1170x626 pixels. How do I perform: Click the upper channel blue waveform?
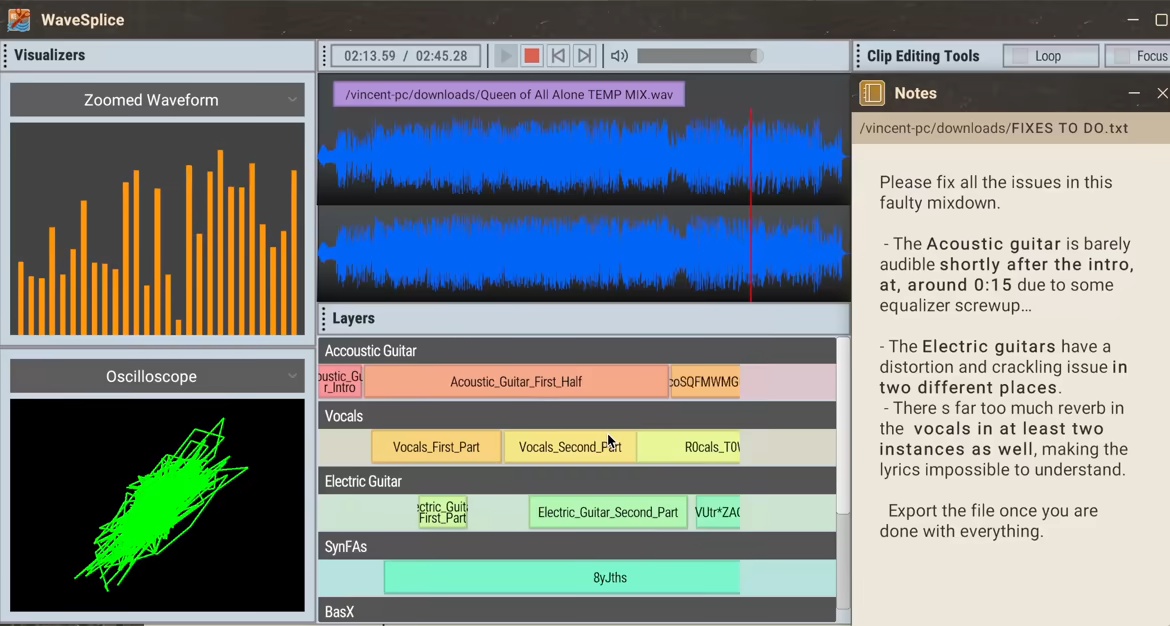[x=584, y=157]
